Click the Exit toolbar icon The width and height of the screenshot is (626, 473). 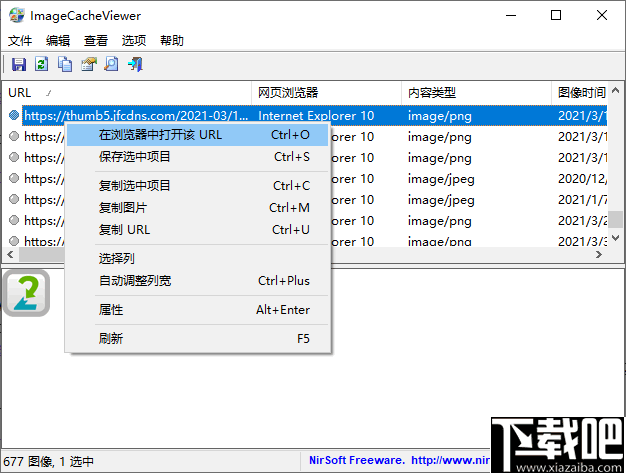point(135,64)
